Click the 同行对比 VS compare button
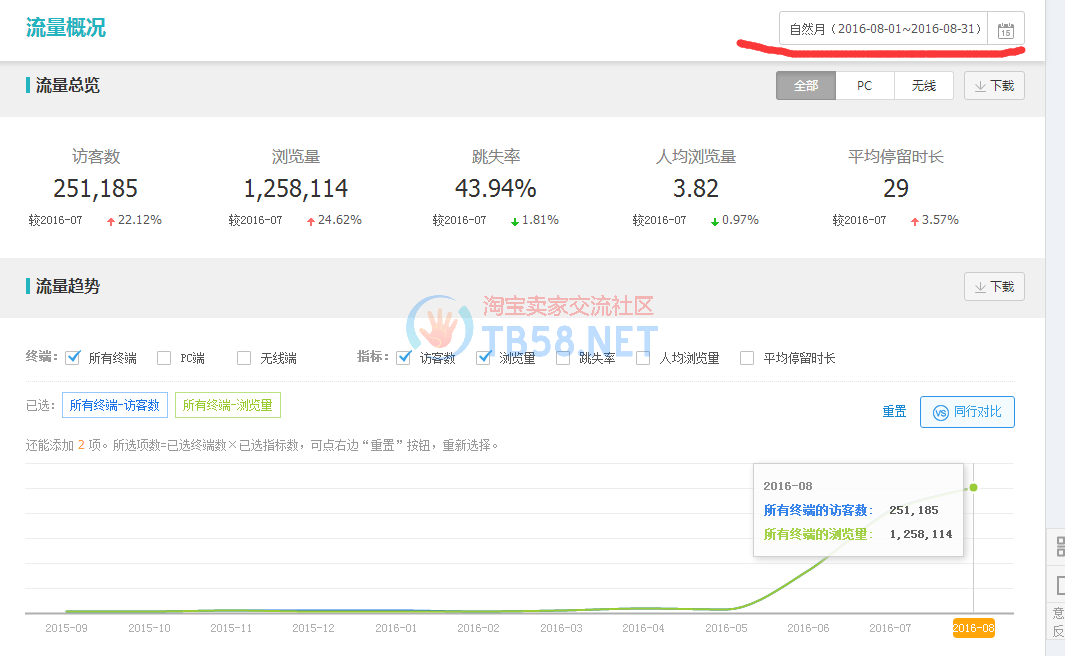 [966, 412]
